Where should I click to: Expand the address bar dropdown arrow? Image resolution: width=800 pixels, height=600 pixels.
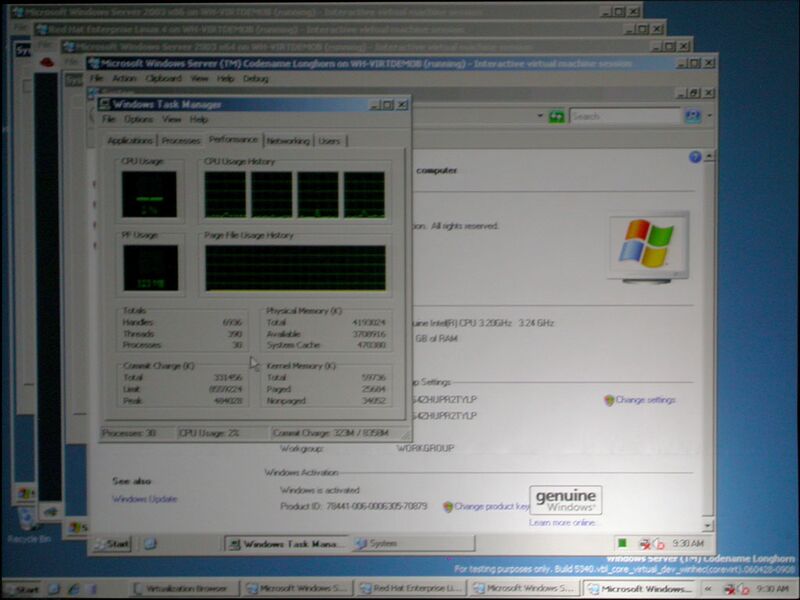click(x=540, y=116)
